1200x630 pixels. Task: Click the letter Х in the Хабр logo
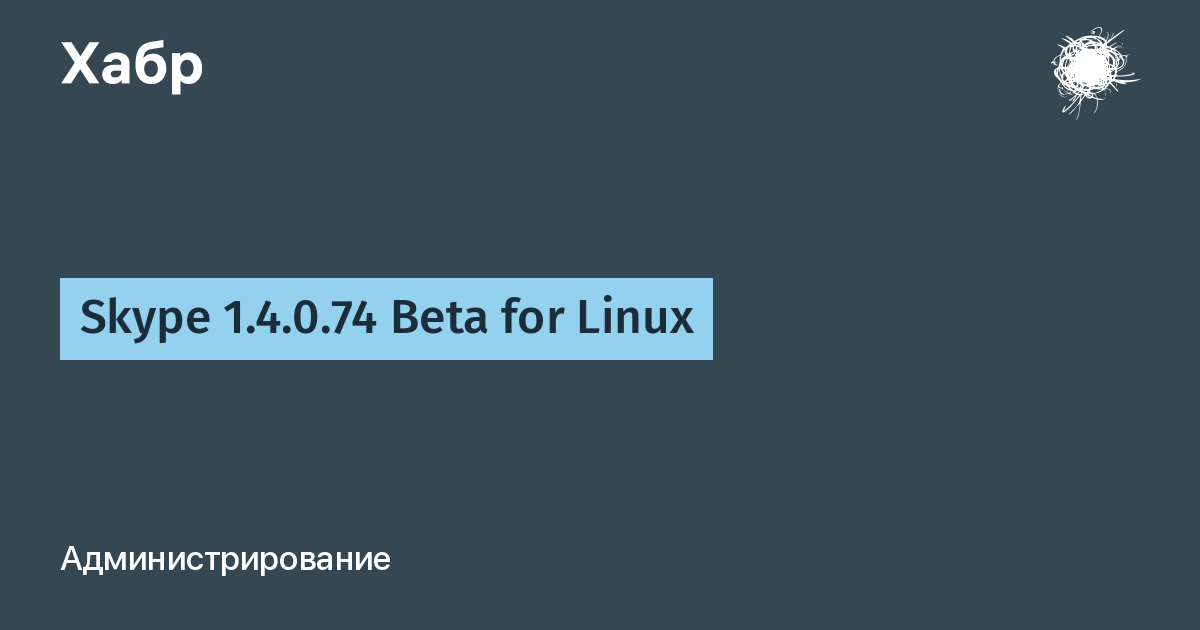point(80,64)
